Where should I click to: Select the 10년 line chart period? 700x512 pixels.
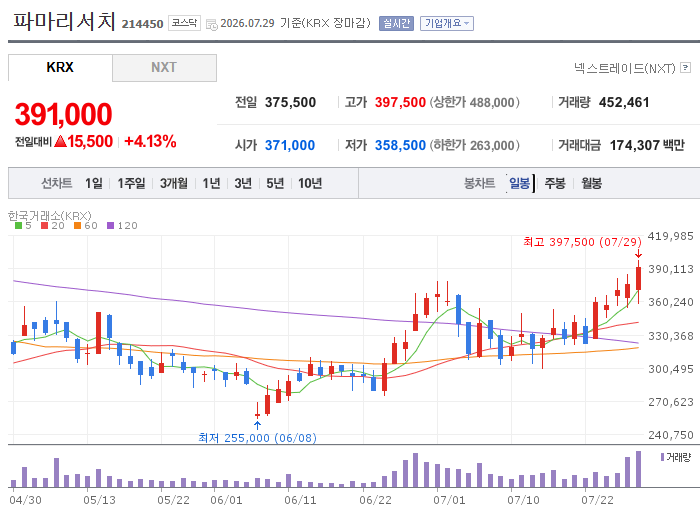click(310, 183)
